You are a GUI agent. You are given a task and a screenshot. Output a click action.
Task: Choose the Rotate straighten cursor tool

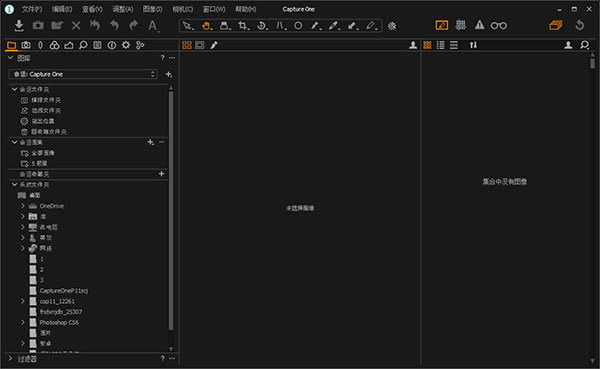[x=262, y=26]
